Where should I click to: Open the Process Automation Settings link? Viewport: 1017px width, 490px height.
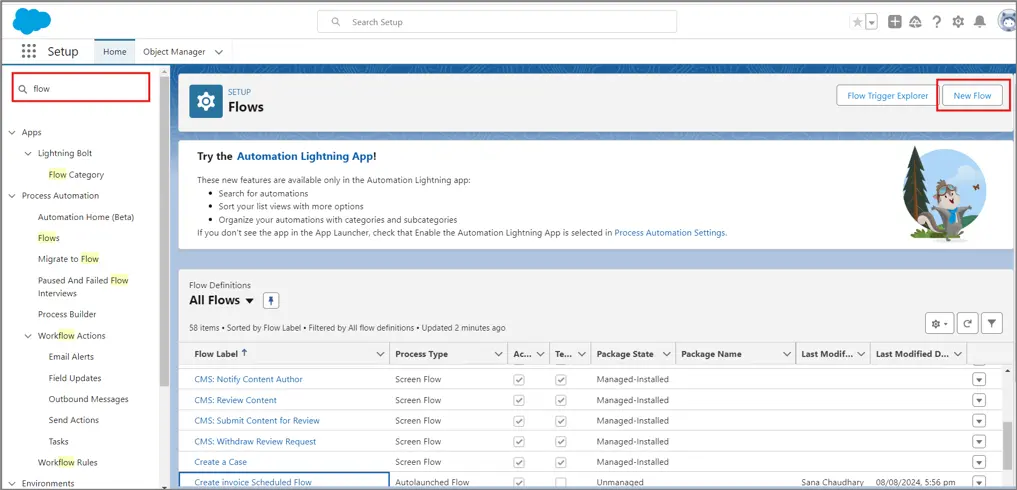pyautogui.click(x=670, y=233)
